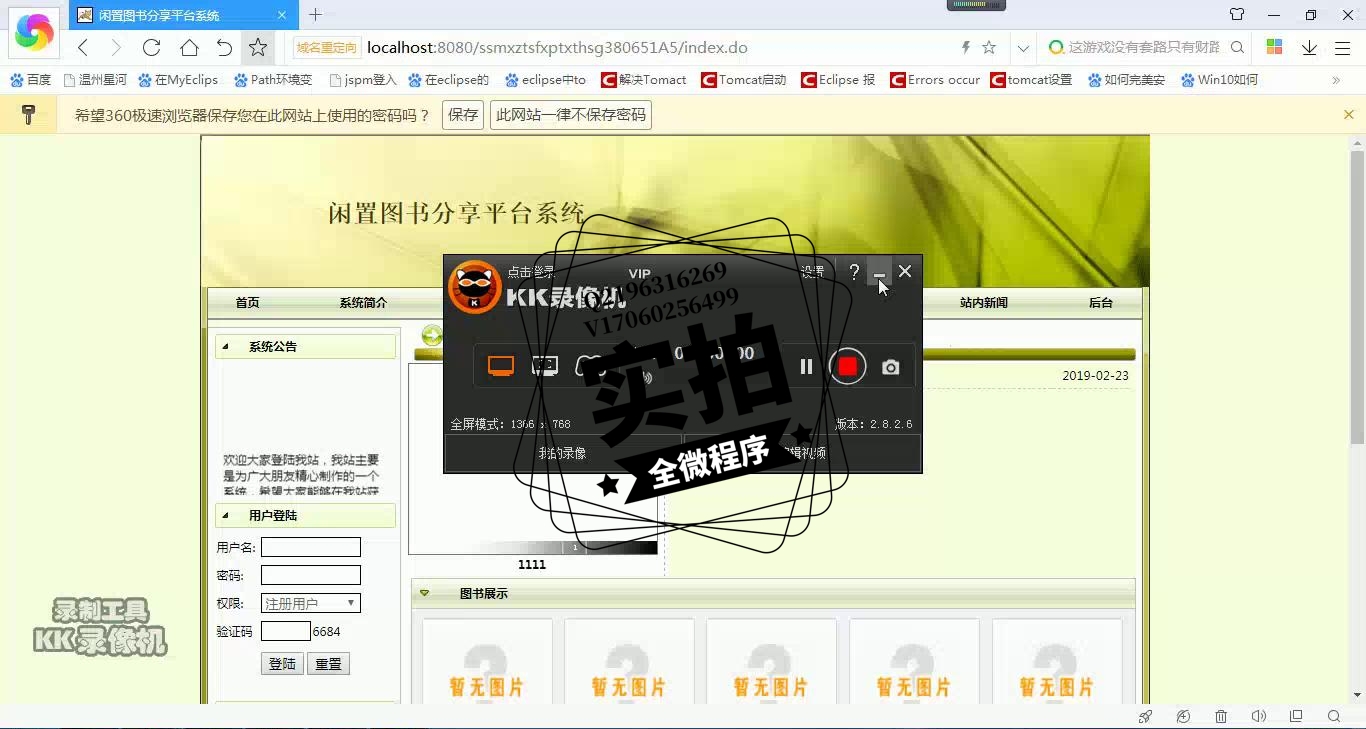The width and height of the screenshot is (1366, 729).
Task: Expand more bookmarks chevron
Action: 1336,80
